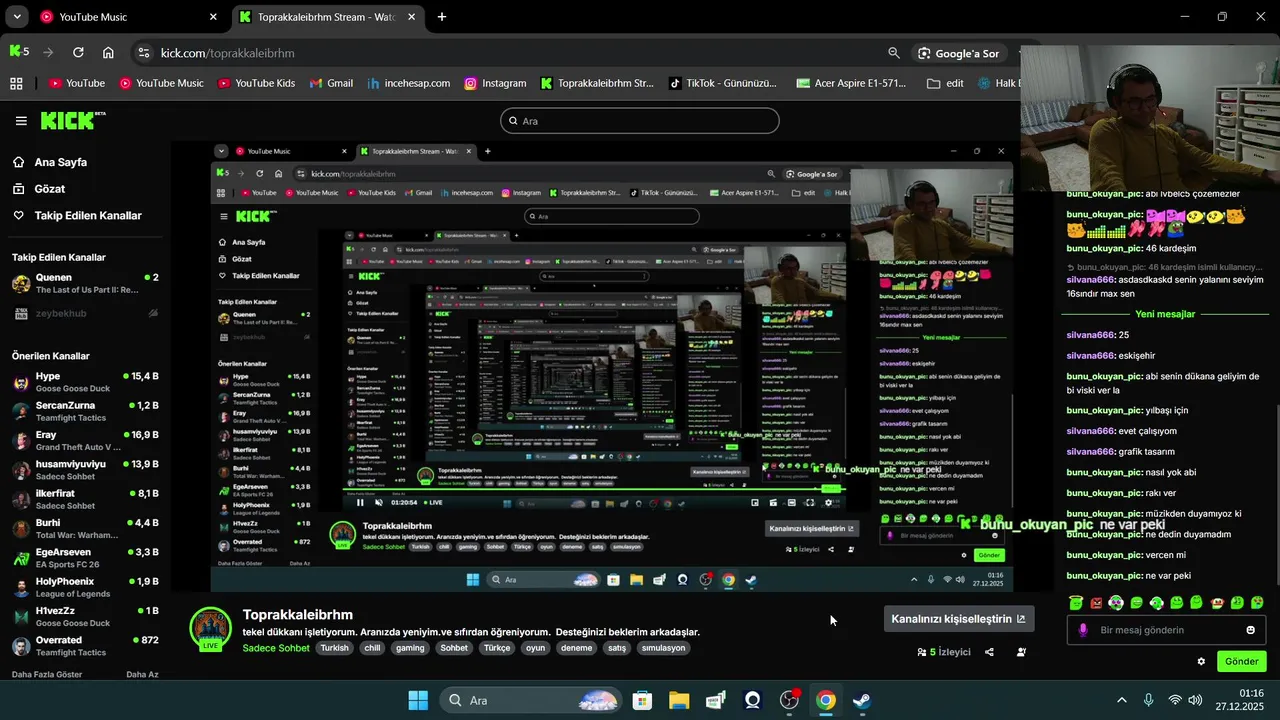Open File Explorer from taskbar
This screenshot has height=720, width=1280.
pos(679,700)
